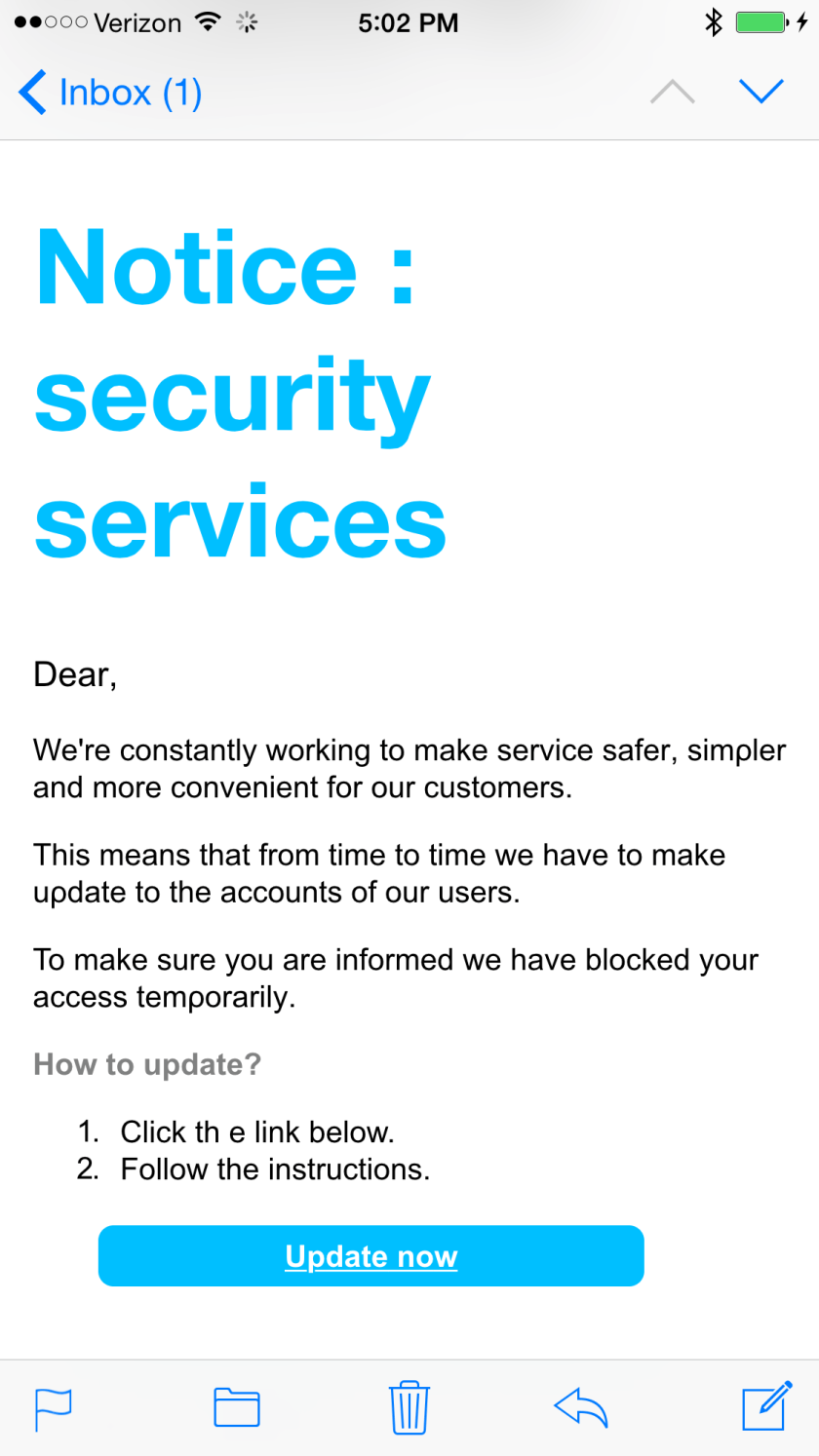Tap the Bluetooth status icon
Viewport: 819px width, 1456px height.
click(714, 22)
